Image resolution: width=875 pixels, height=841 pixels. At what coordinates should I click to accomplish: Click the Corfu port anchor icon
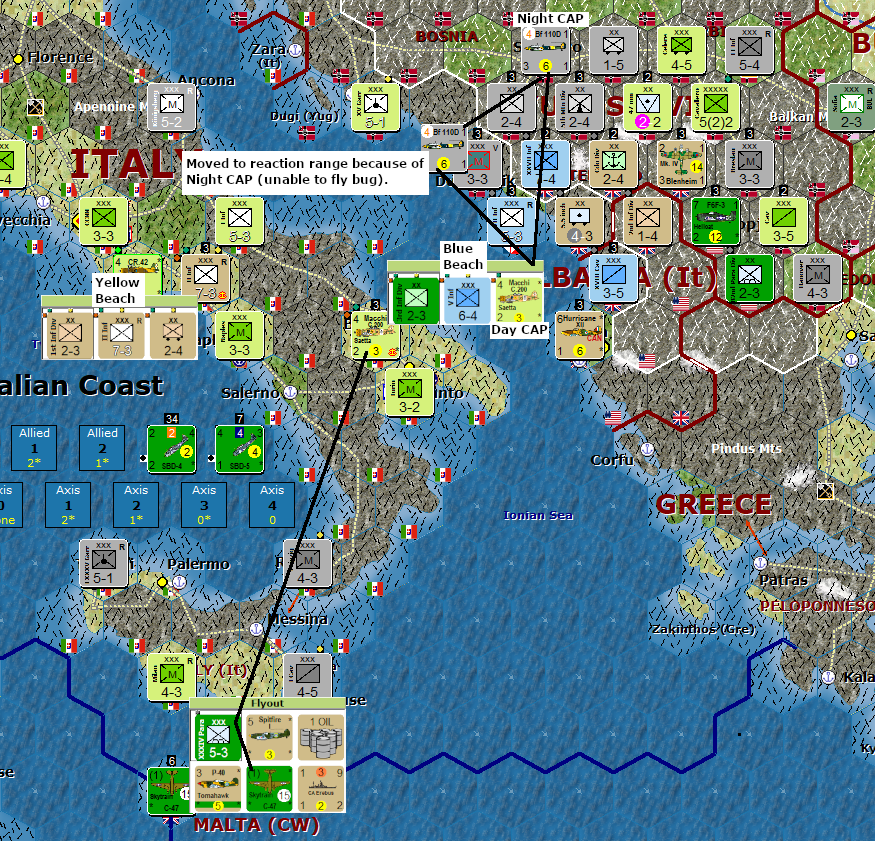tap(647, 449)
